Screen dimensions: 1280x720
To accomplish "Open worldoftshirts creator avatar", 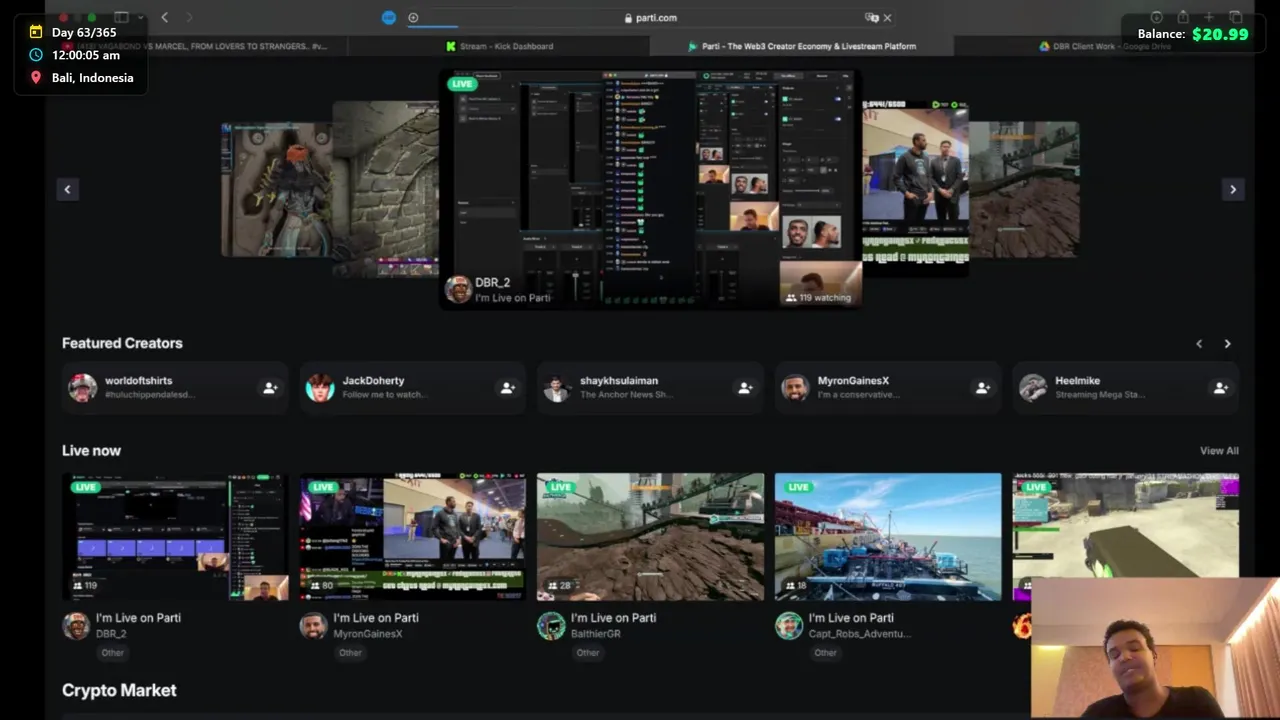I will [83, 388].
